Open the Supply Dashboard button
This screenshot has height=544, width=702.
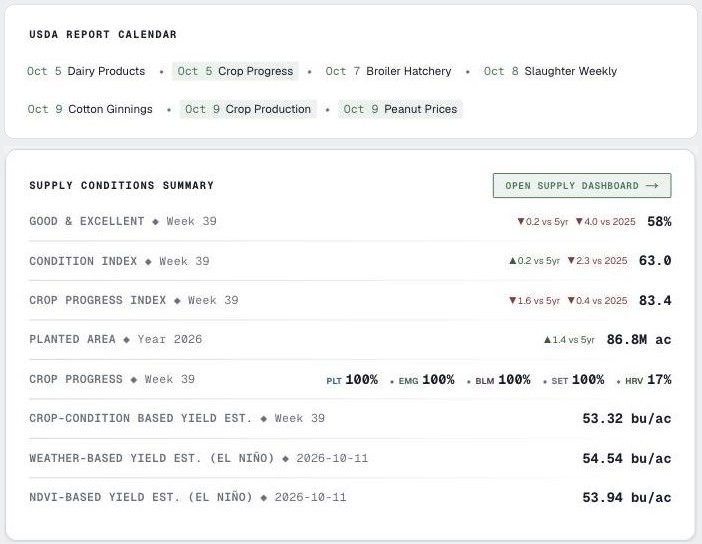click(582, 185)
